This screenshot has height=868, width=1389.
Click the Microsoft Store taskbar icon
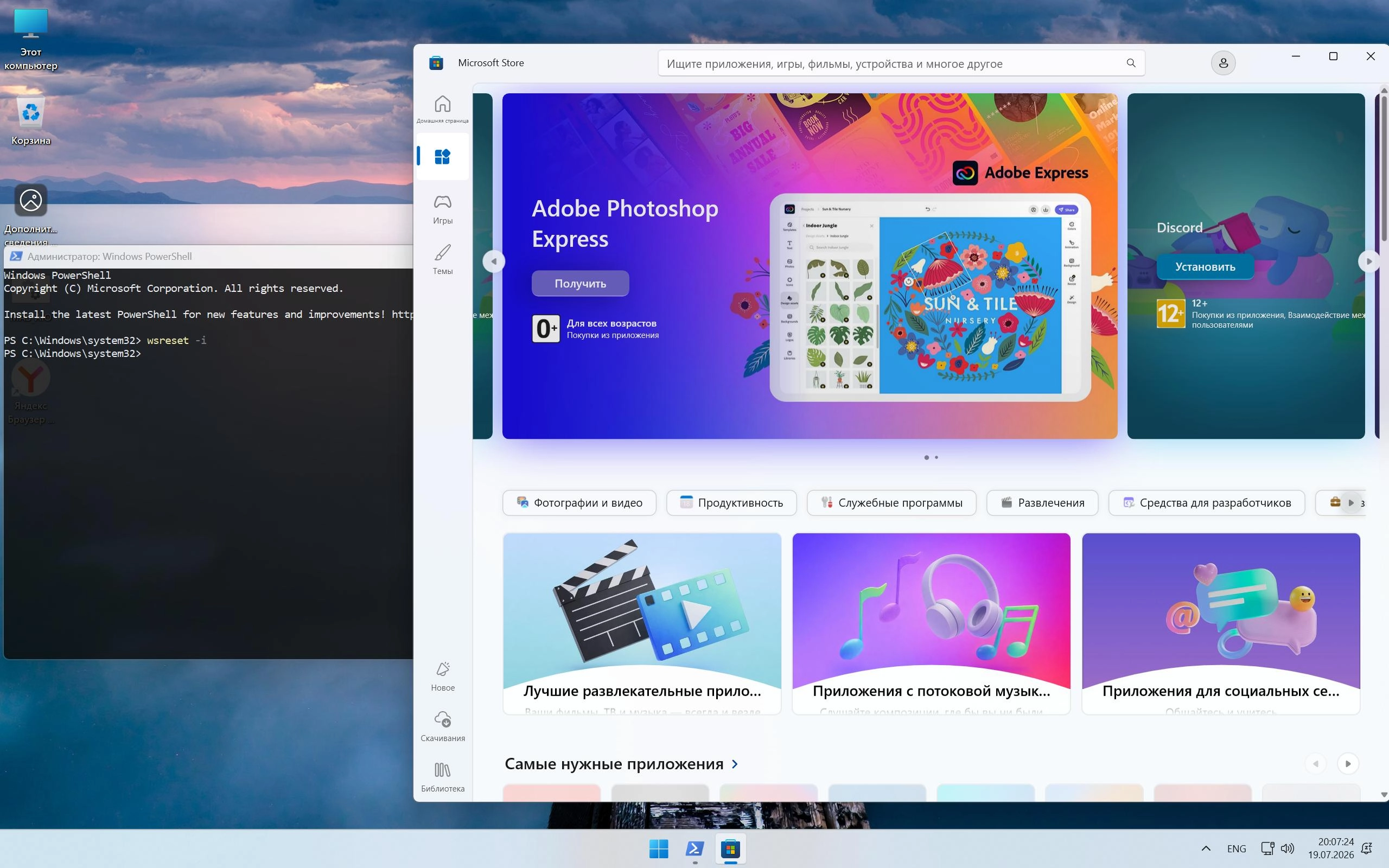pos(731,848)
